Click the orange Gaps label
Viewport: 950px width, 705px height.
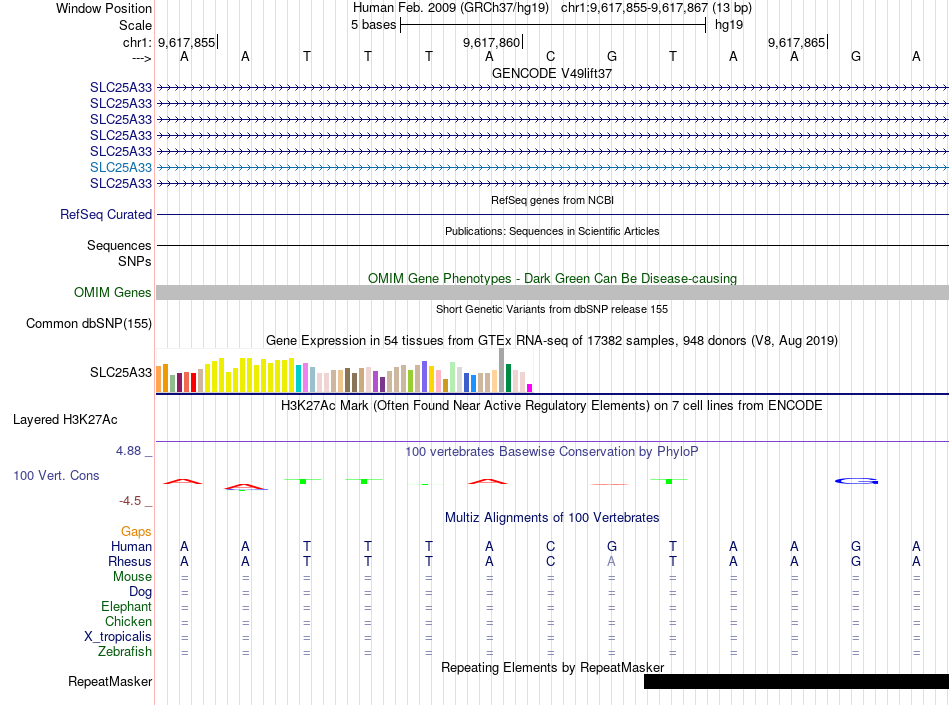point(136,531)
